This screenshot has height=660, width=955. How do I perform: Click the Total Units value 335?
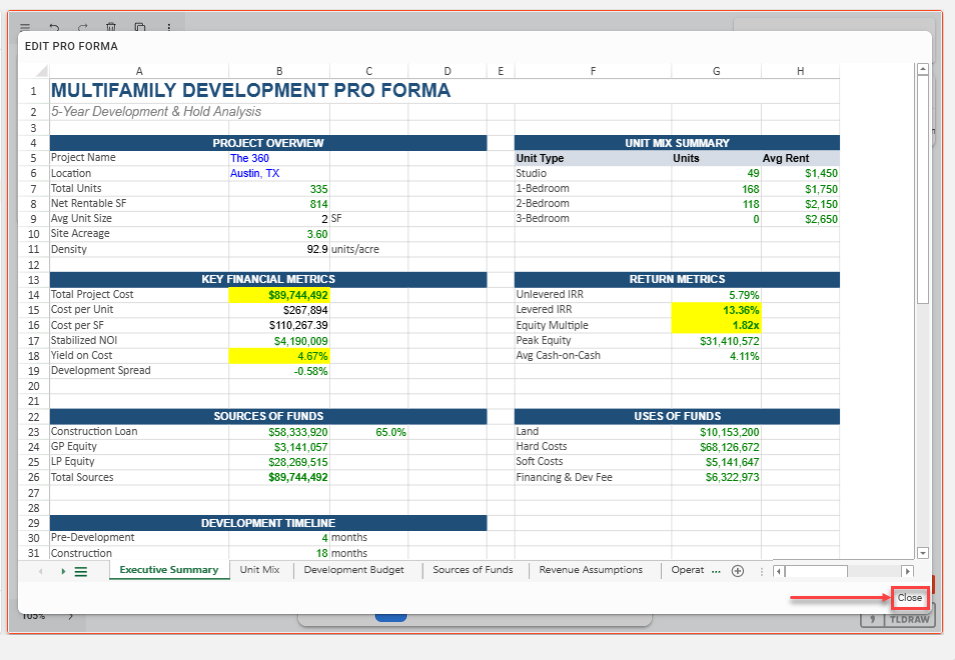click(279, 189)
